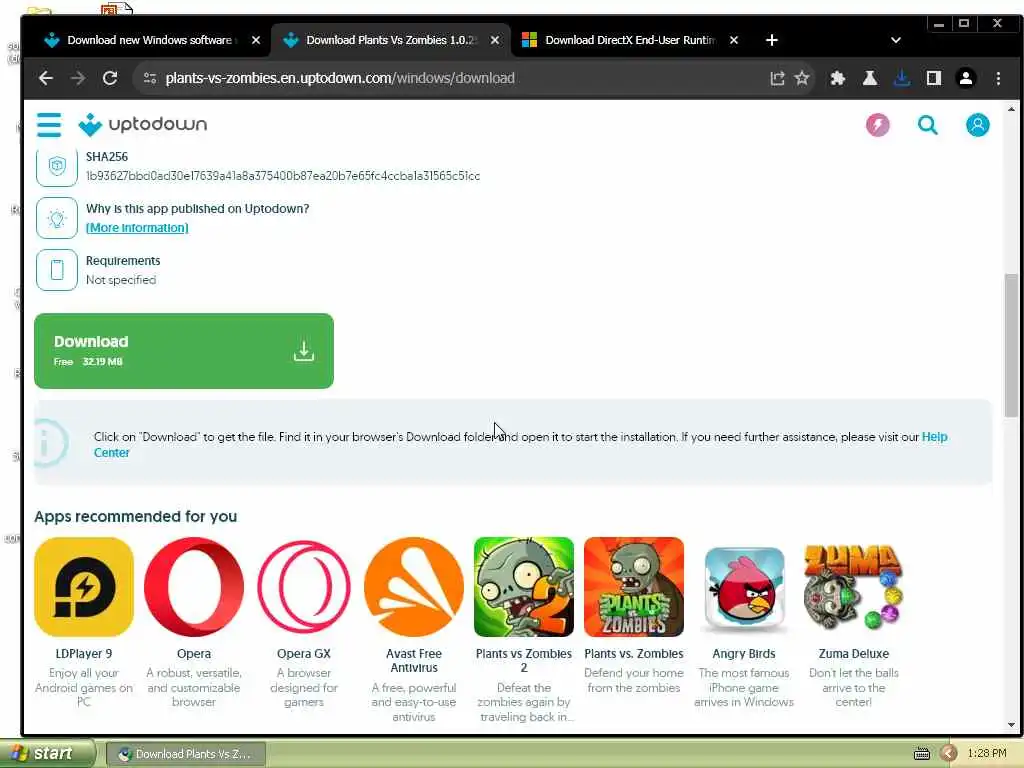Click the 1:28 PM taskbar clock
Image resolution: width=1024 pixels, height=768 pixels.
[987, 754]
